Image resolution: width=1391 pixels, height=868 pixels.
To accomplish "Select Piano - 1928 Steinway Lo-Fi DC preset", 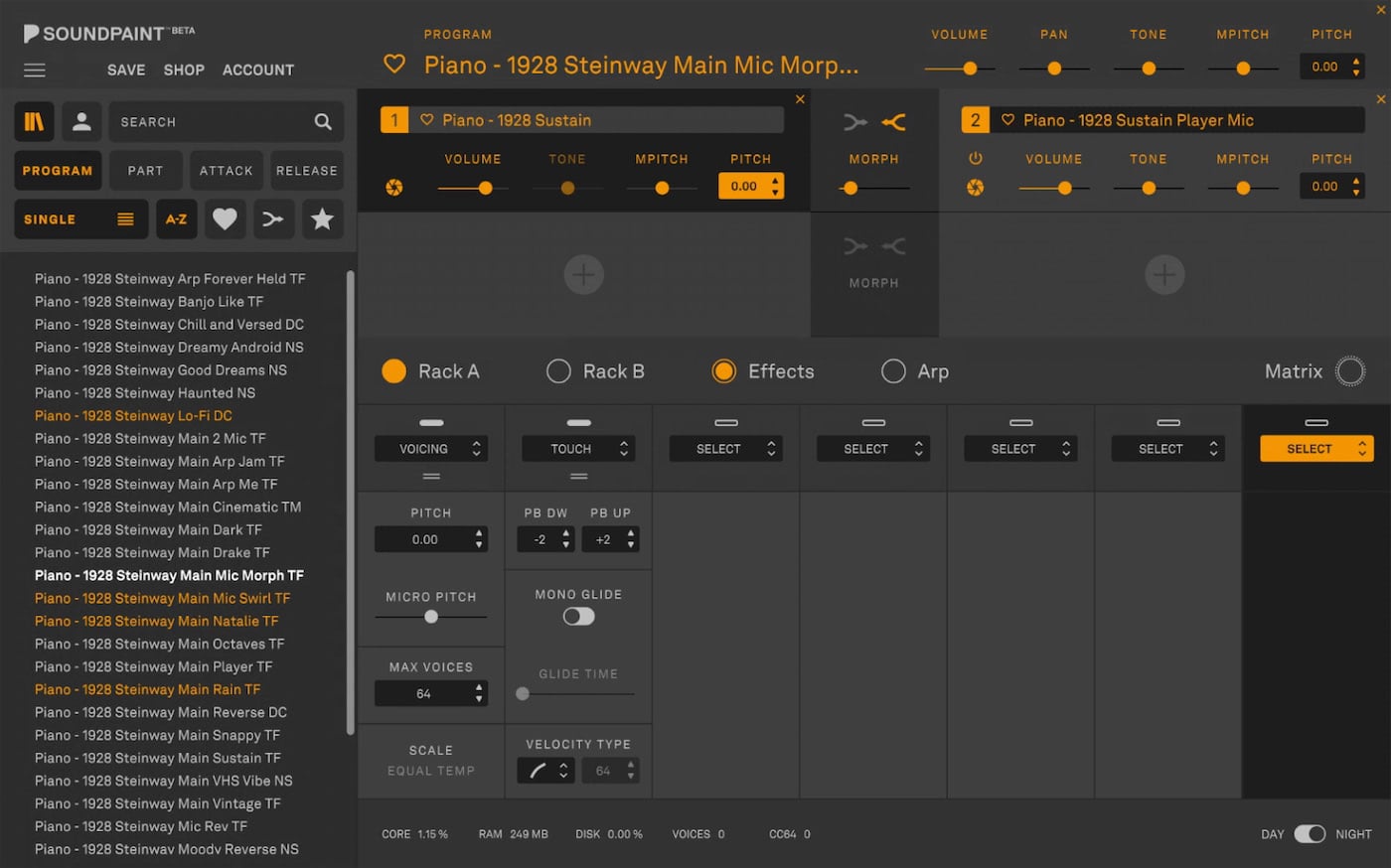I will point(133,416).
